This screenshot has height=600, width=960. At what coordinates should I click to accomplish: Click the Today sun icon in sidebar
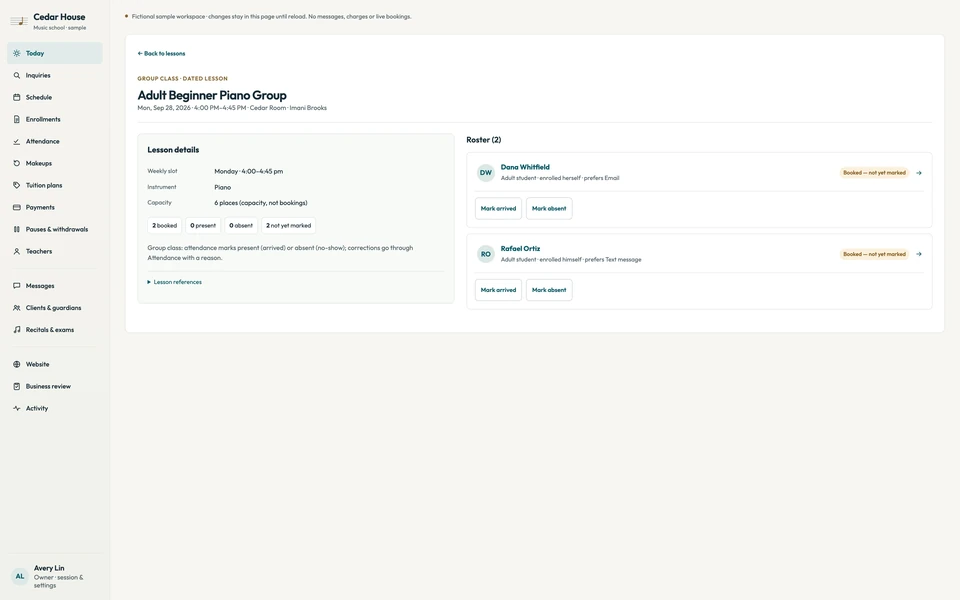click(x=17, y=53)
